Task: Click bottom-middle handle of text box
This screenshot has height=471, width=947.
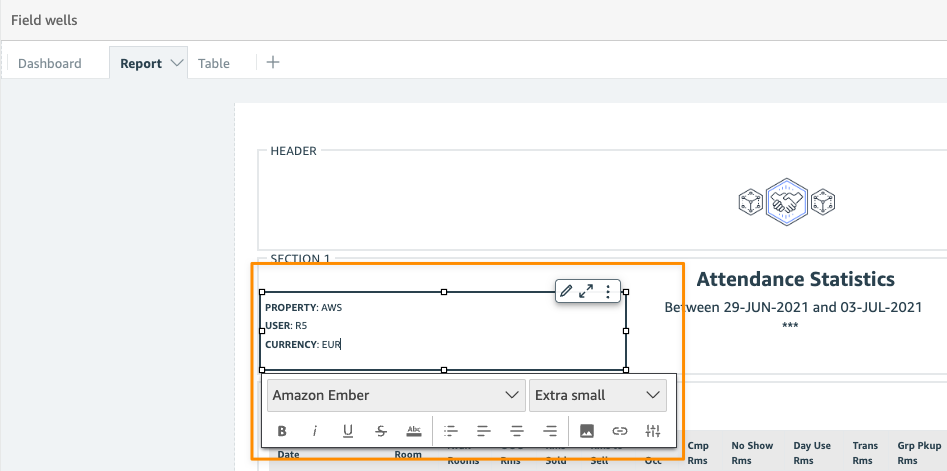Action: coord(444,370)
